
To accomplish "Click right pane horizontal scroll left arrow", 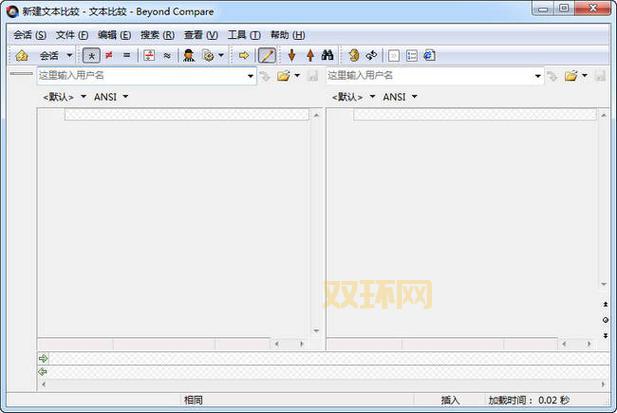I will pos(564,344).
